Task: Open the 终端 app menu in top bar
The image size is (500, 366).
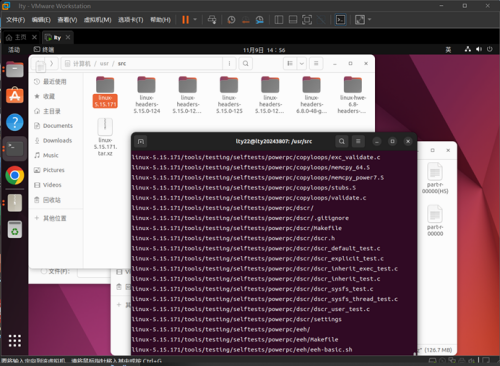Action: click(44, 50)
